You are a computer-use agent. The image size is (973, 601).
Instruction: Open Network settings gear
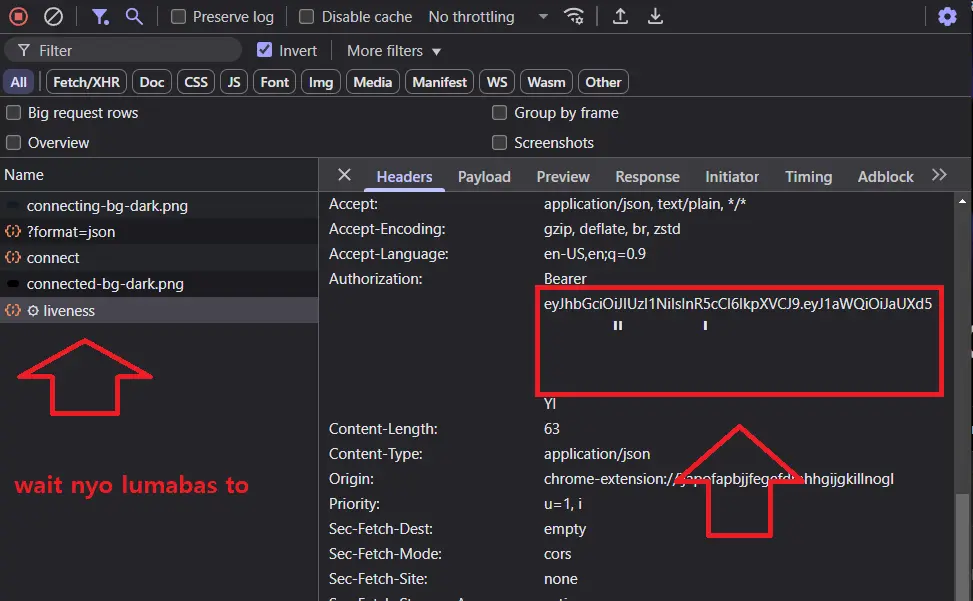pyautogui.click(x=947, y=17)
